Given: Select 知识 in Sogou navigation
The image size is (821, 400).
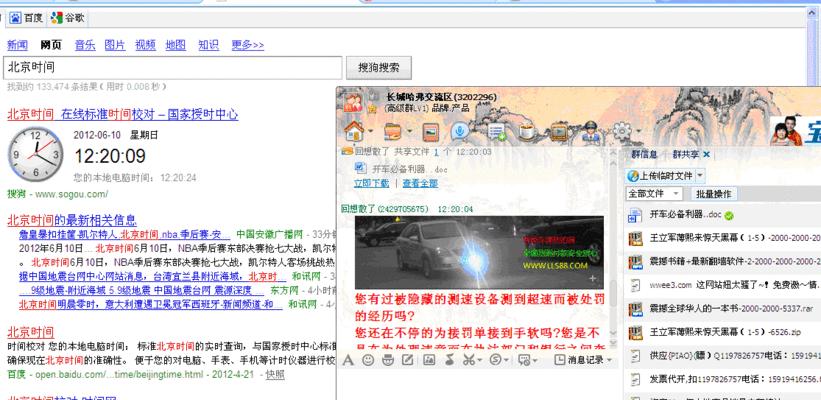Looking at the screenshot, I should [208, 45].
